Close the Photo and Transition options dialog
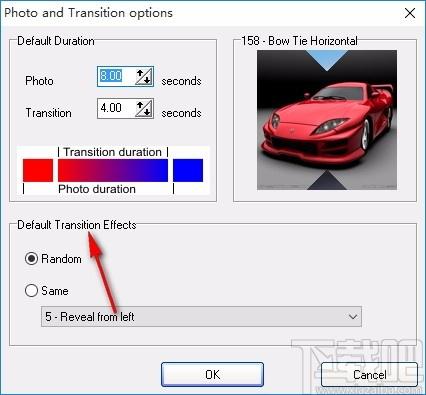The image size is (426, 395). 410,13
